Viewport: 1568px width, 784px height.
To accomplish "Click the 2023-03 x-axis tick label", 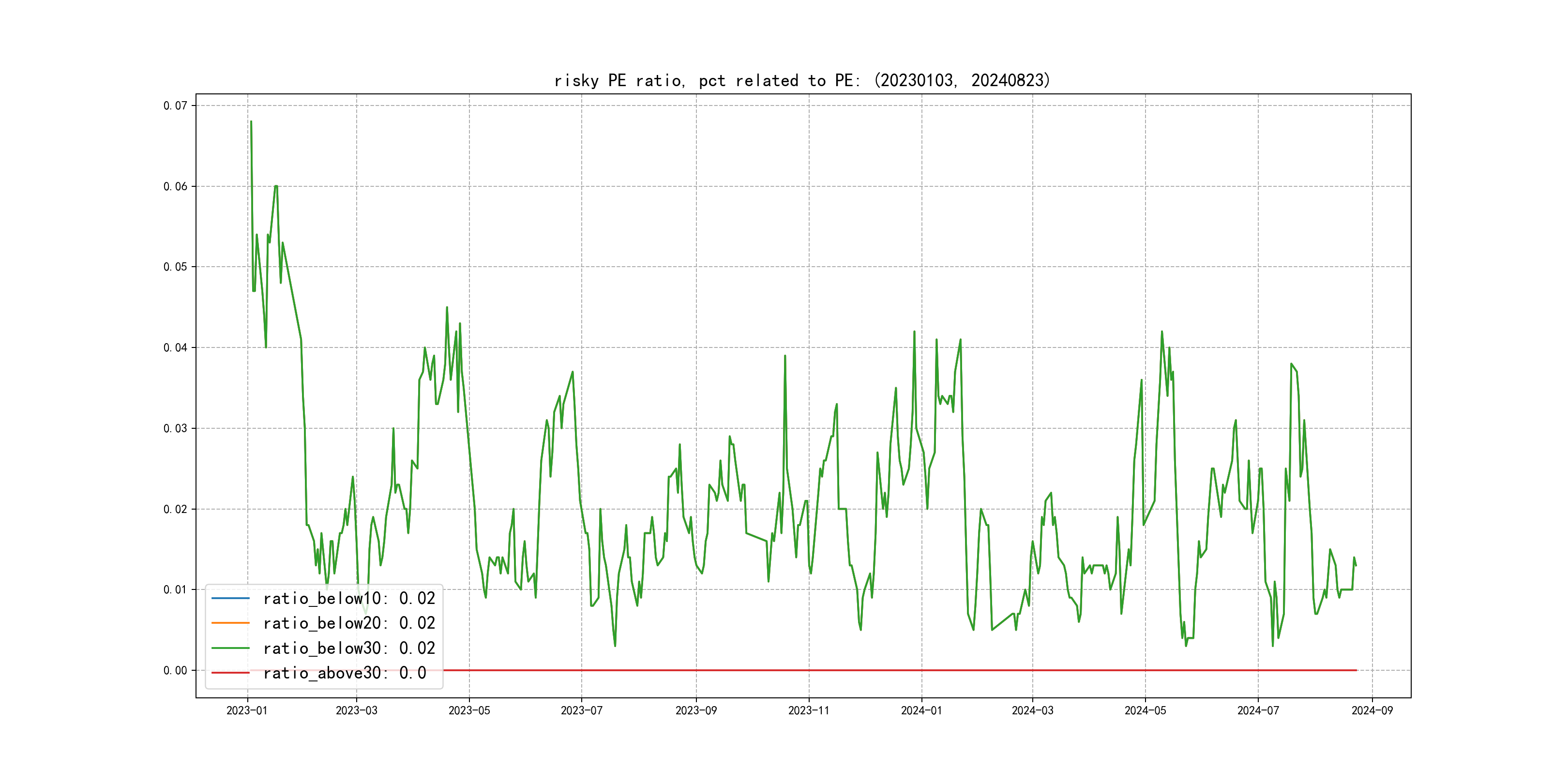I will pyautogui.click(x=356, y=710).
